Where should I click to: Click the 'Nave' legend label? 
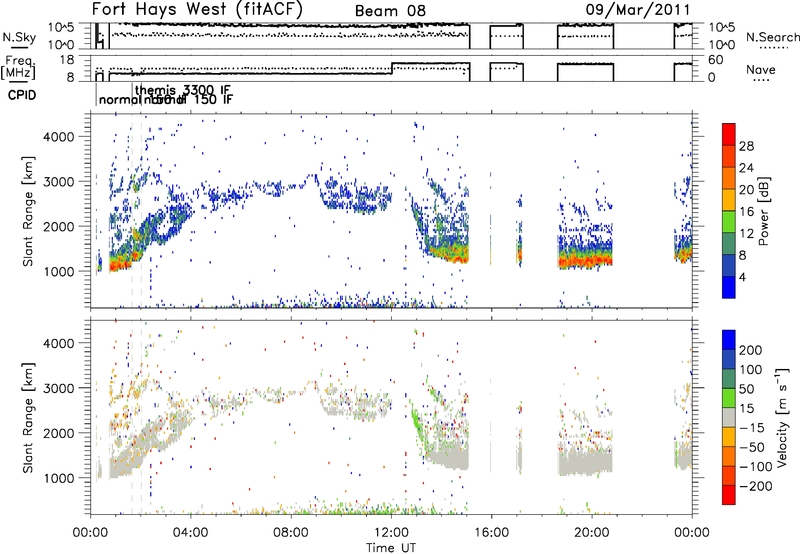[761, 69]
